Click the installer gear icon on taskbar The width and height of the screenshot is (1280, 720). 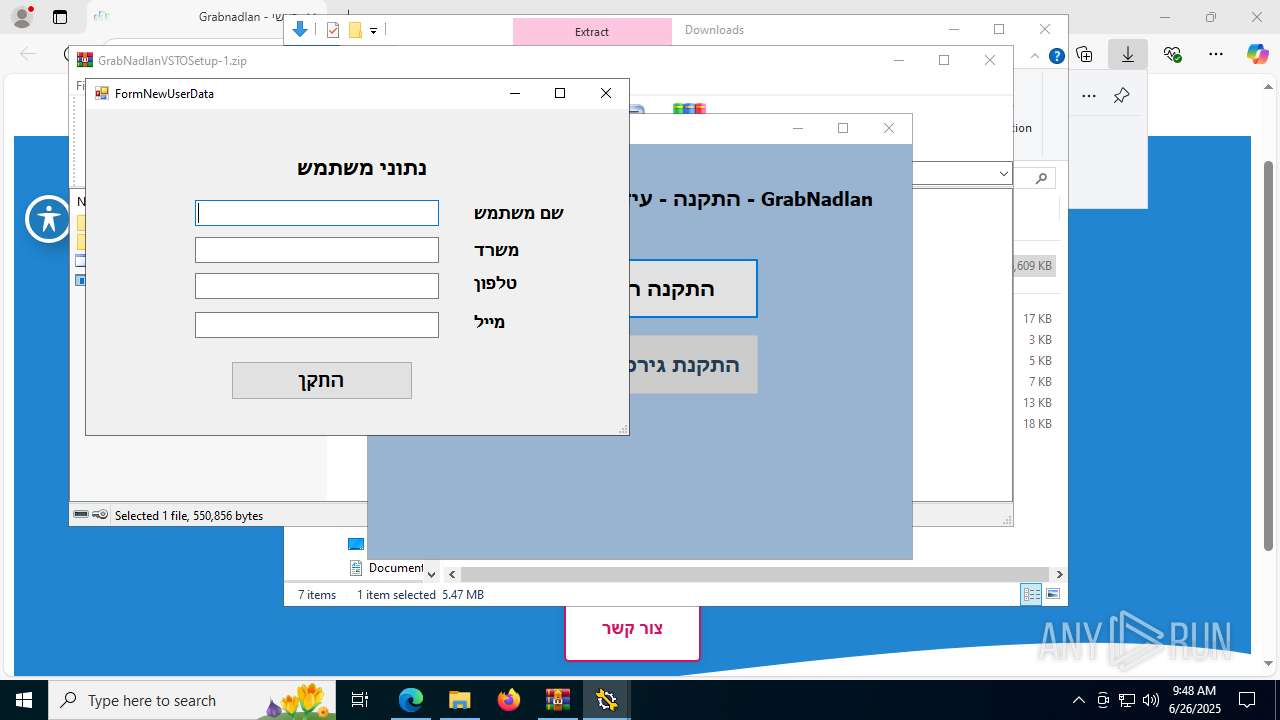click(606, 700)
